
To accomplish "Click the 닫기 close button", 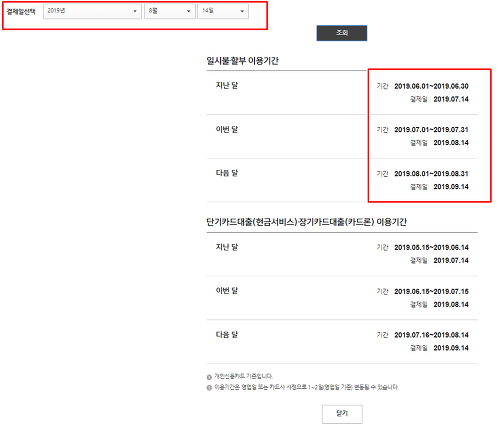I will 342,414.
